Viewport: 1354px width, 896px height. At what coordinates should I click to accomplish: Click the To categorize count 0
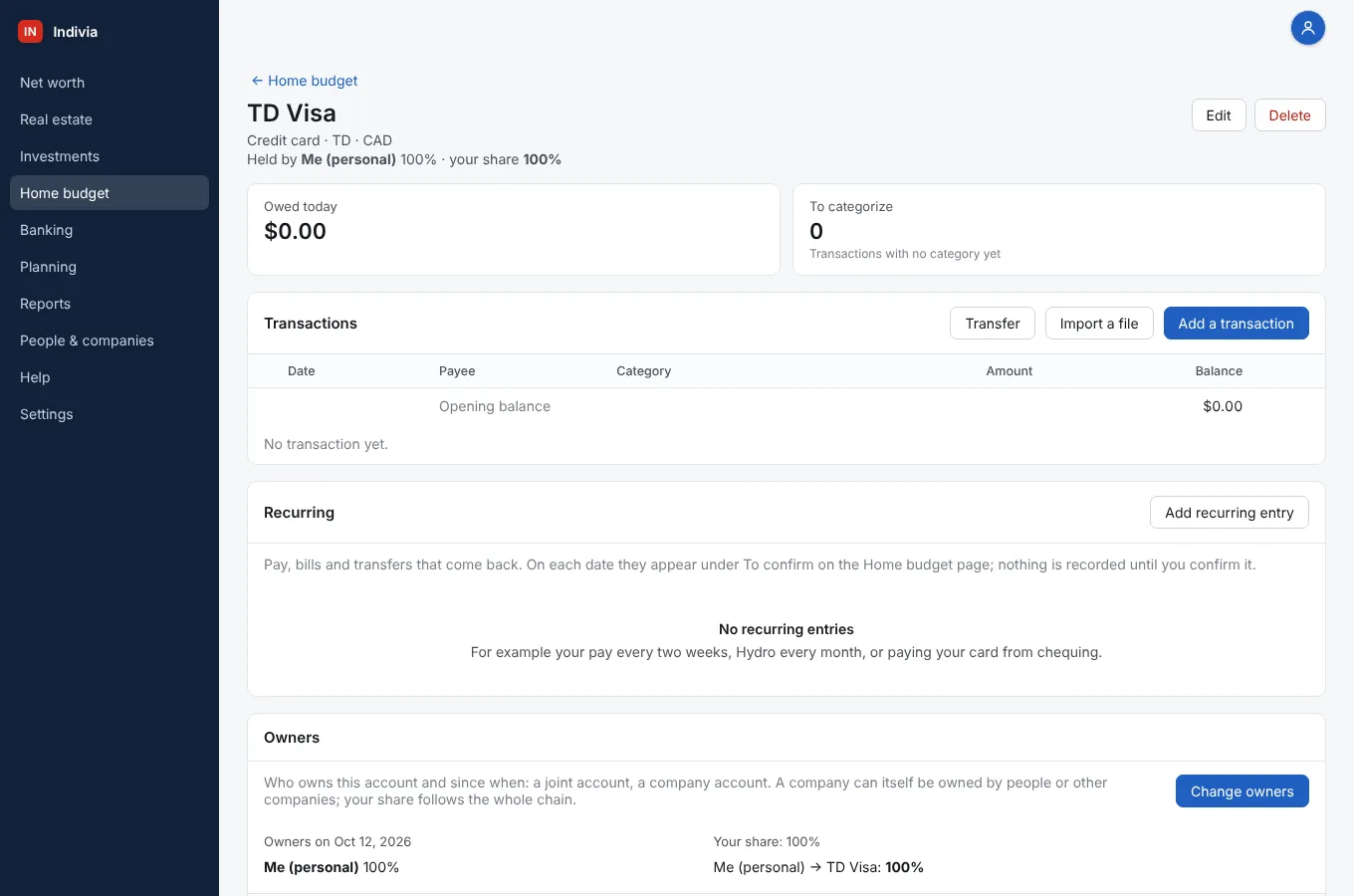click(816, 231)
